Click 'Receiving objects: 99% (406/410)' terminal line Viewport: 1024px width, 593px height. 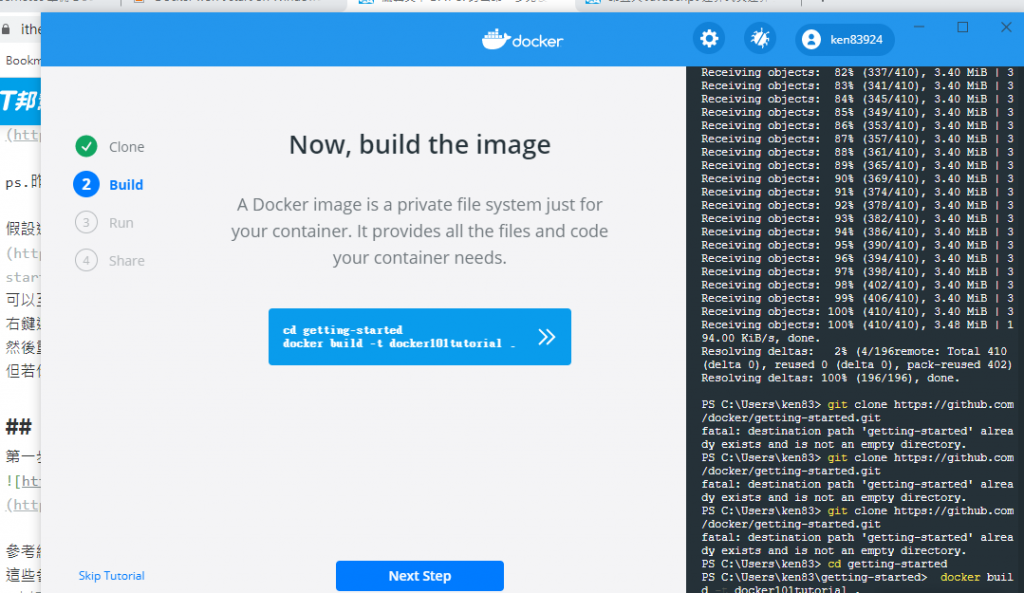pyautogui.click(x=857, y=298)
